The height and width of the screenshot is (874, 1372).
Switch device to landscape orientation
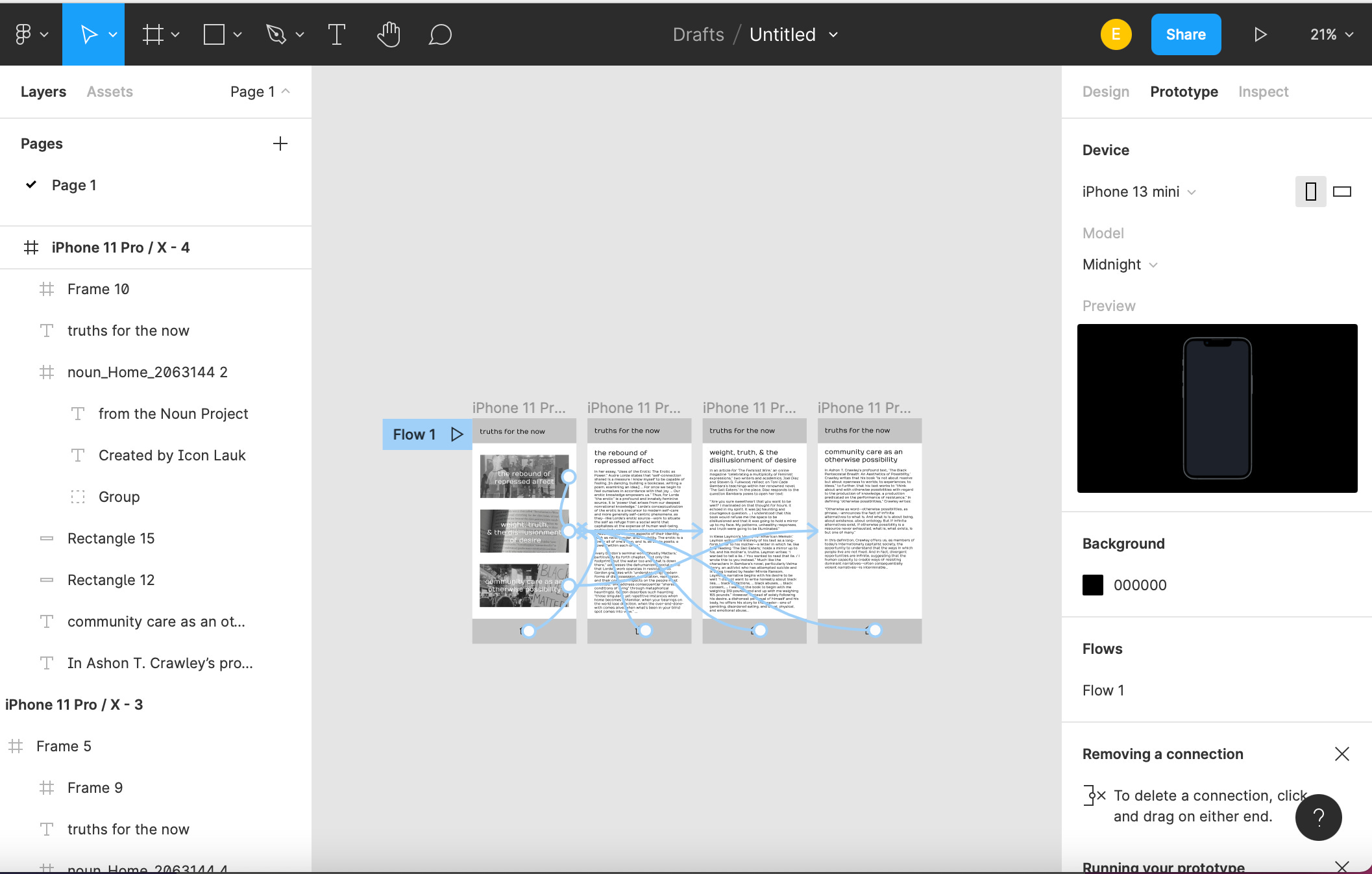(x=1341, y=192)
